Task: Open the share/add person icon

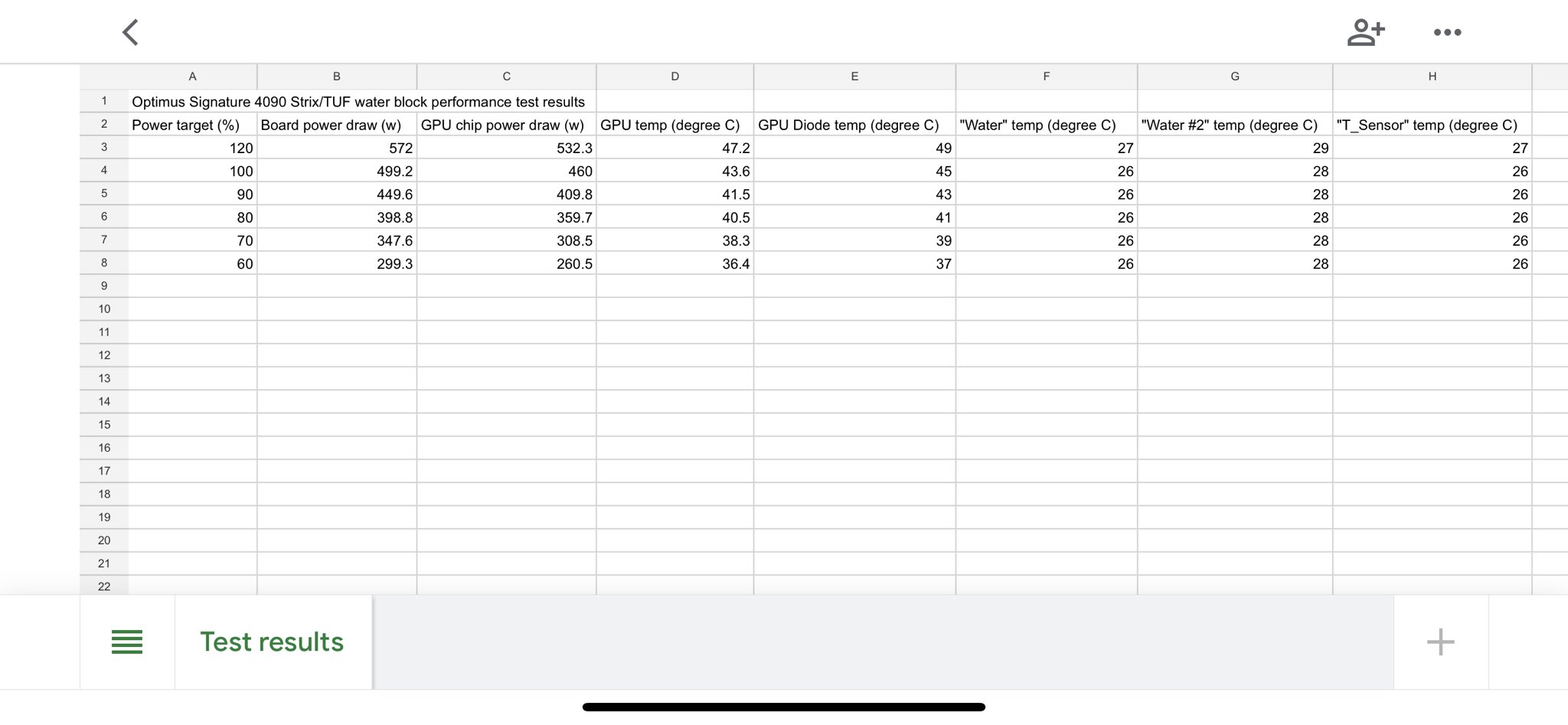Action: click(1366, 33)
